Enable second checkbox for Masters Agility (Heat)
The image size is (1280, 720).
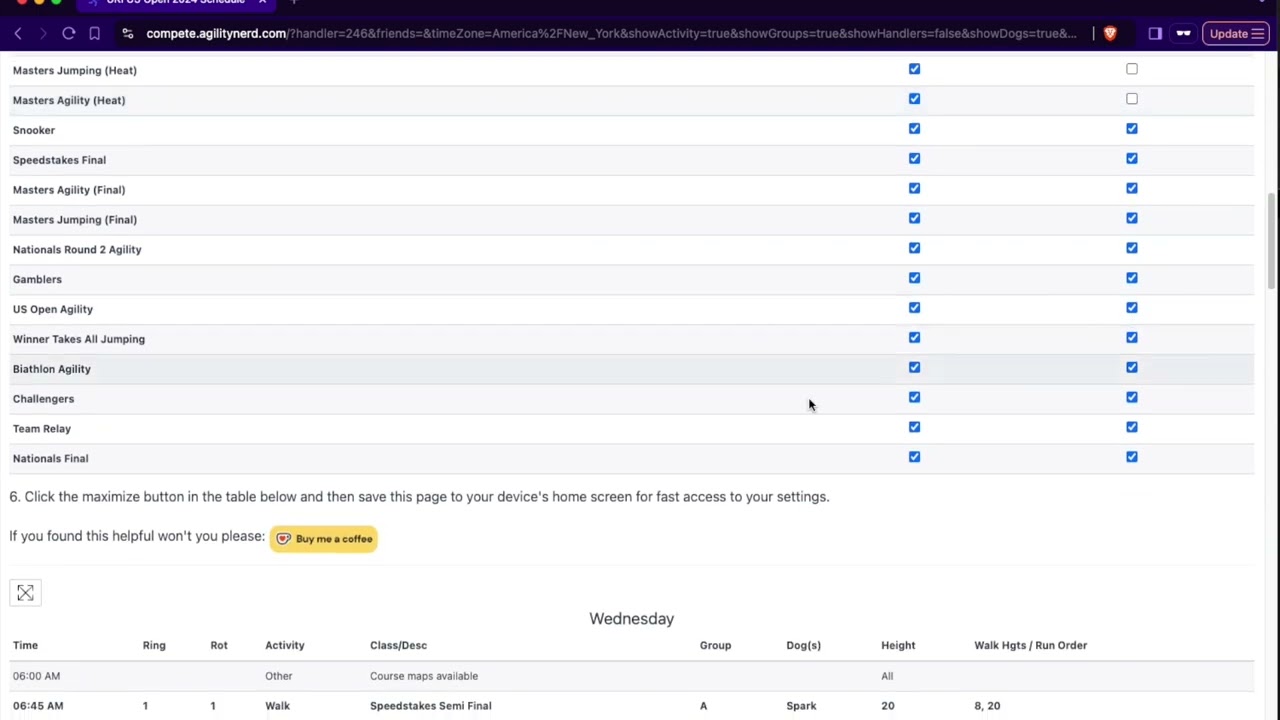click(x=1132, y=99)
